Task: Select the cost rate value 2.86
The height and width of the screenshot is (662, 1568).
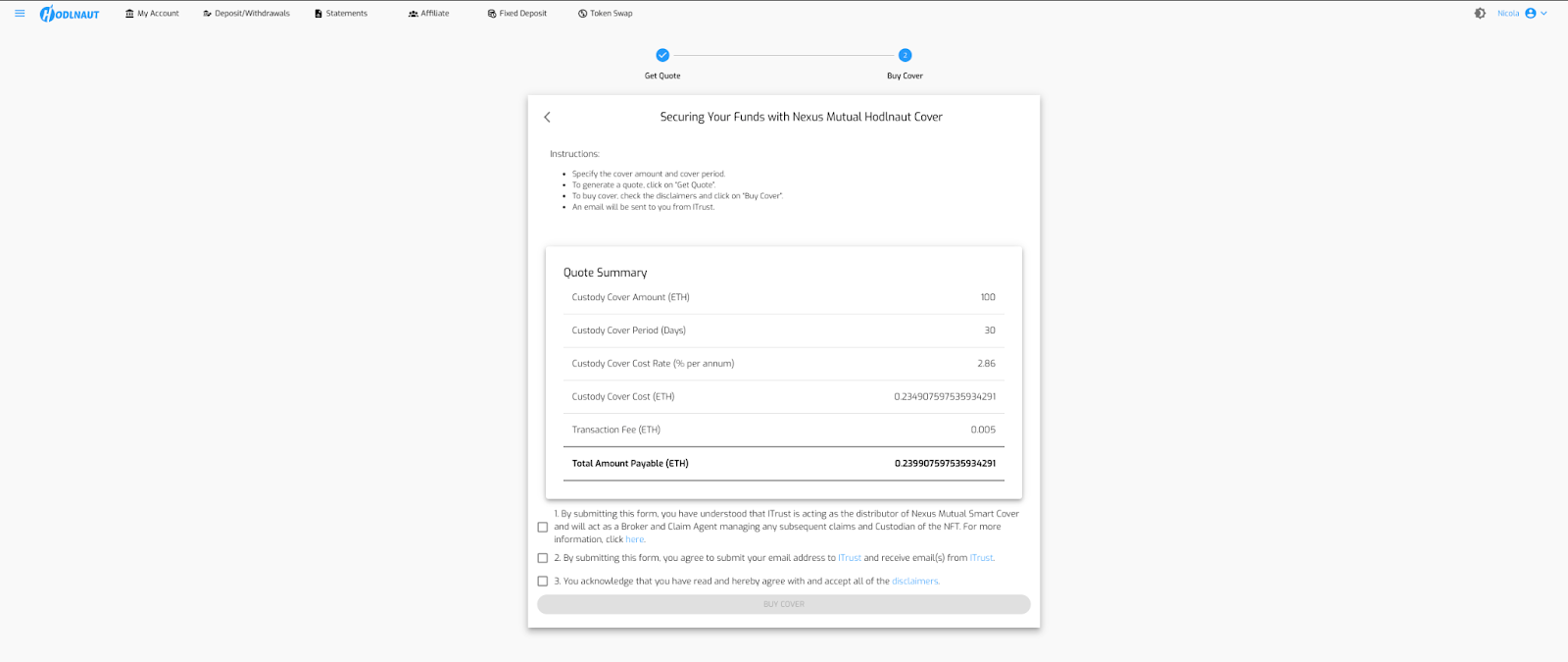Action: pyautogui.click(x=986, y=364)
